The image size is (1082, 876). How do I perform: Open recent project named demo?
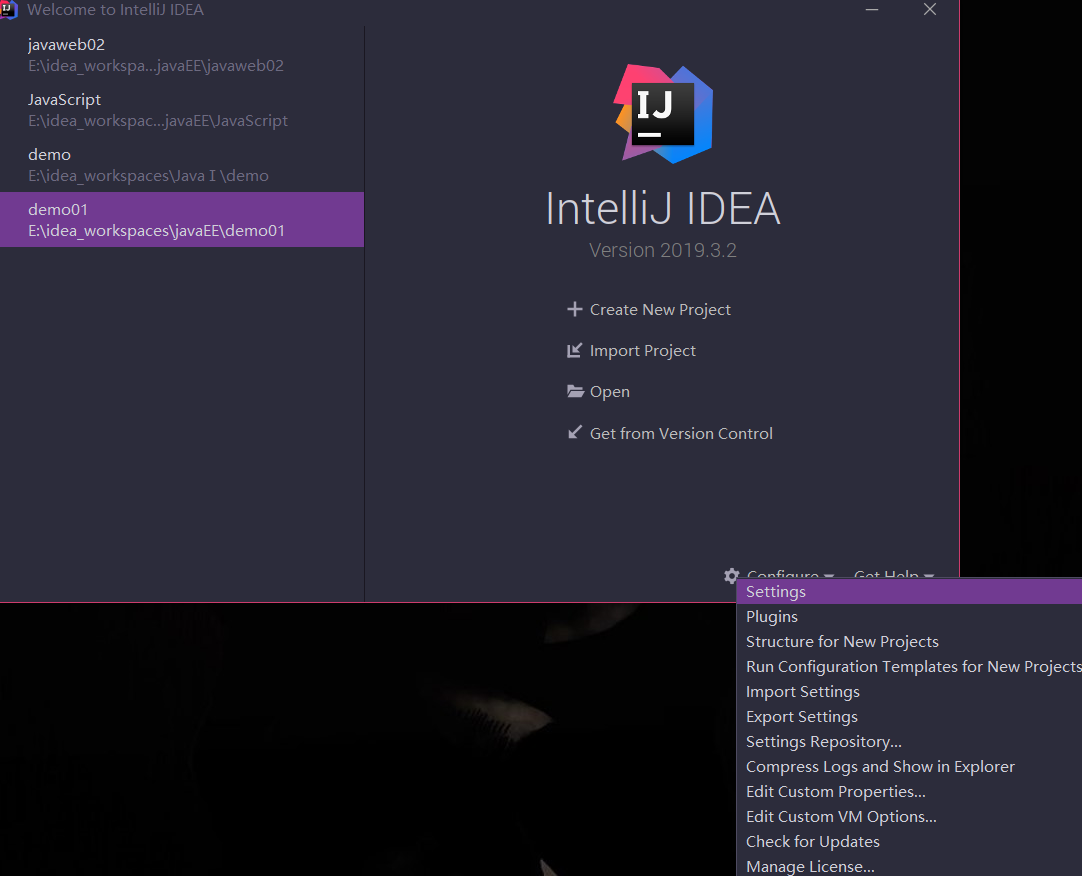pos(181,164)
